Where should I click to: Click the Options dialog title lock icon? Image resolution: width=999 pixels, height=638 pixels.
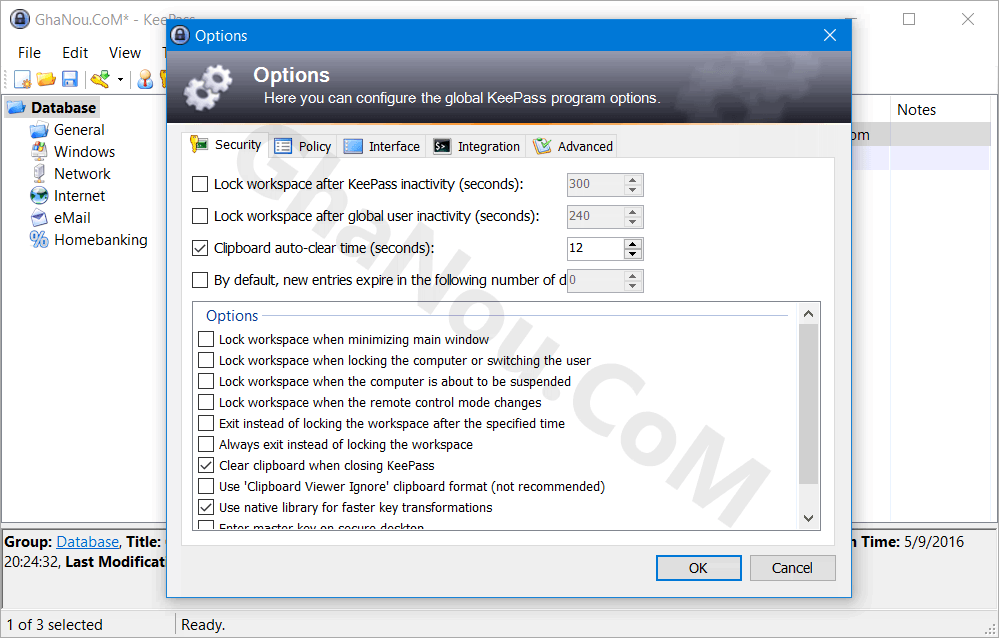tap(180, 35)
